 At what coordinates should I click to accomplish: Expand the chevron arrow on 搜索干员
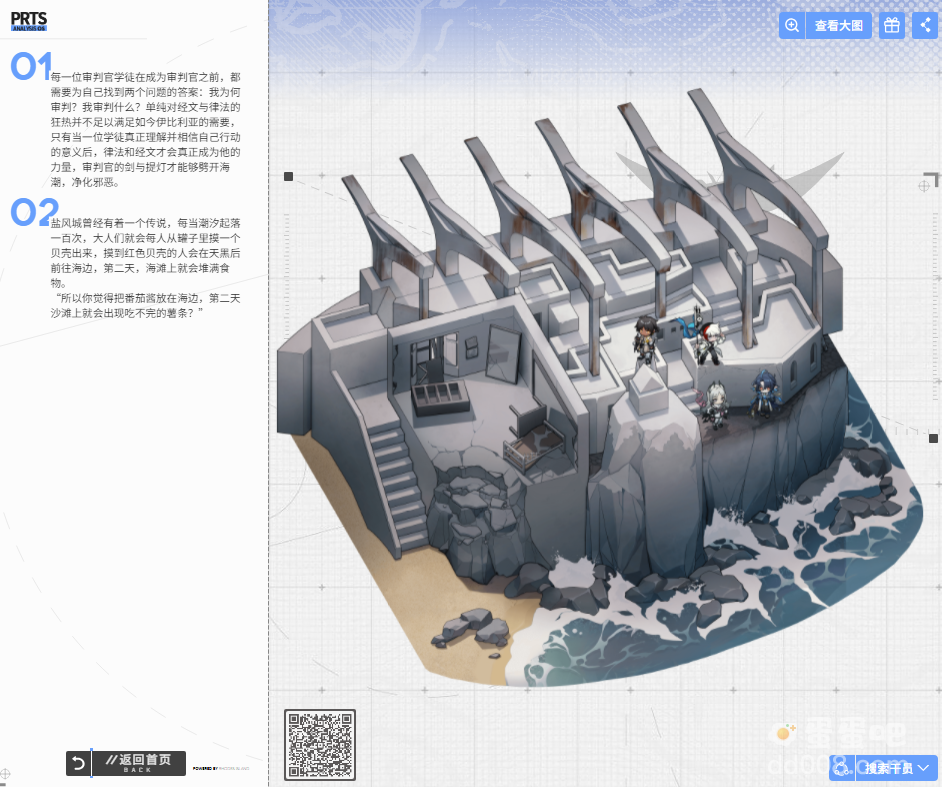924,768
